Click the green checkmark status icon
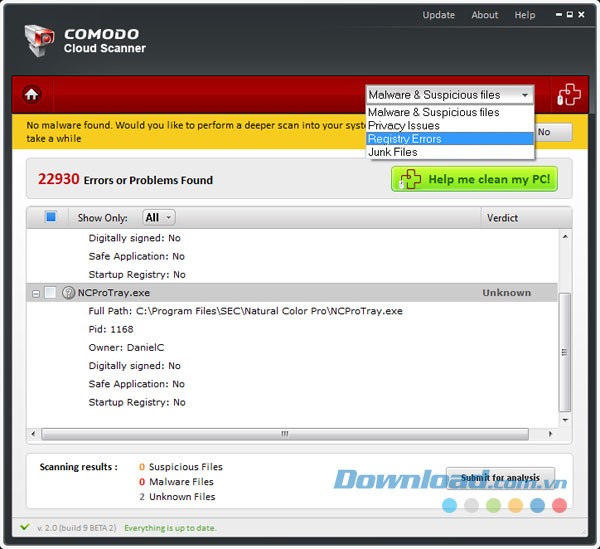Image resolution: width=600 pixels, height=549 pixels. click(25, 527)
